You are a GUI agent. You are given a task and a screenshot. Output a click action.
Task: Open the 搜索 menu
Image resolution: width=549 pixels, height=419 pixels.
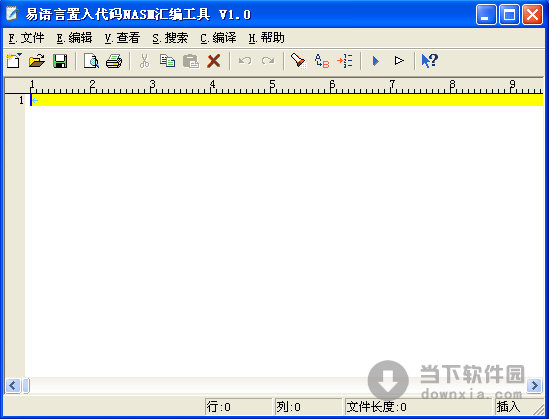click(171, 38)
